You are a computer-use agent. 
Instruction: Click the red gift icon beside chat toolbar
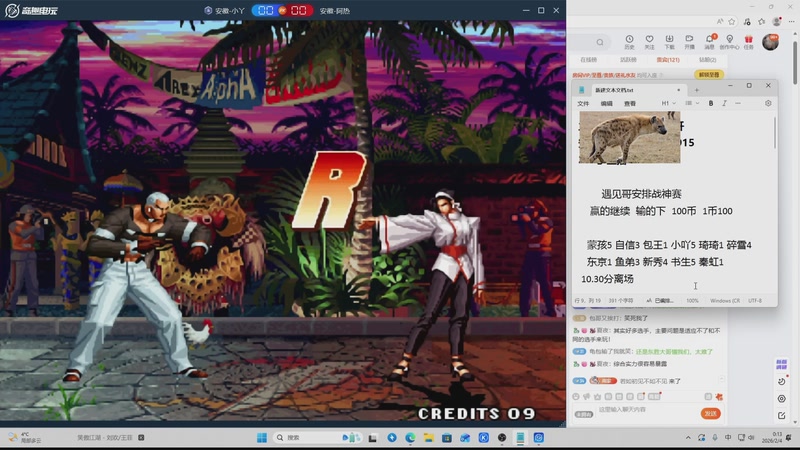click(719, 396)
